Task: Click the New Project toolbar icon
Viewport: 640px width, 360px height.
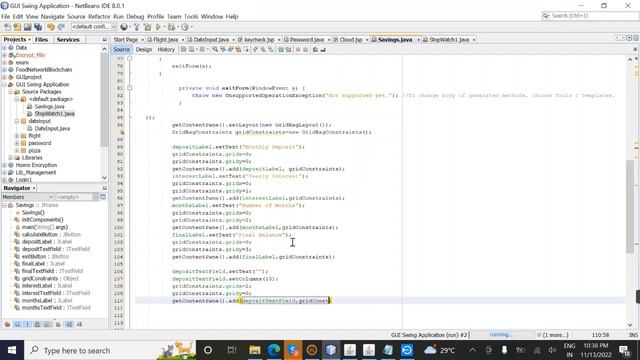Action: click(17, 27)
